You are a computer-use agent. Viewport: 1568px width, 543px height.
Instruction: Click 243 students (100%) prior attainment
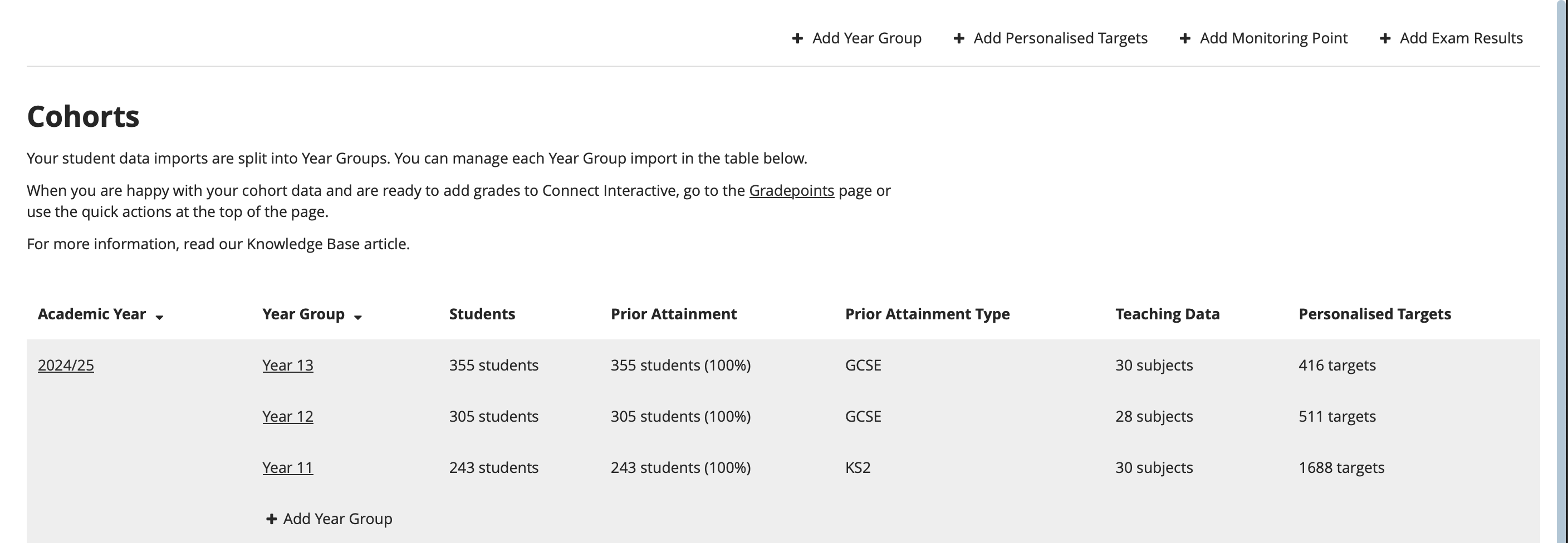[x=680, y=467]
